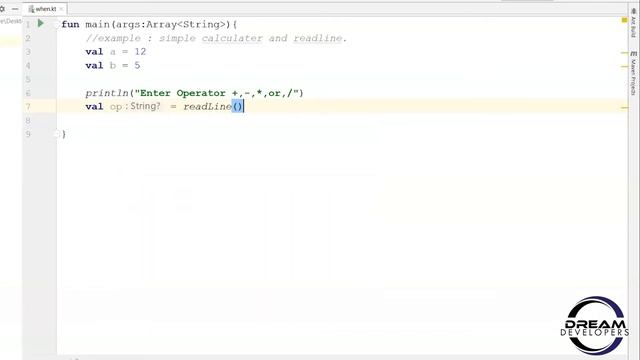Click line number 8 in the gutter

tap(28, 120)
